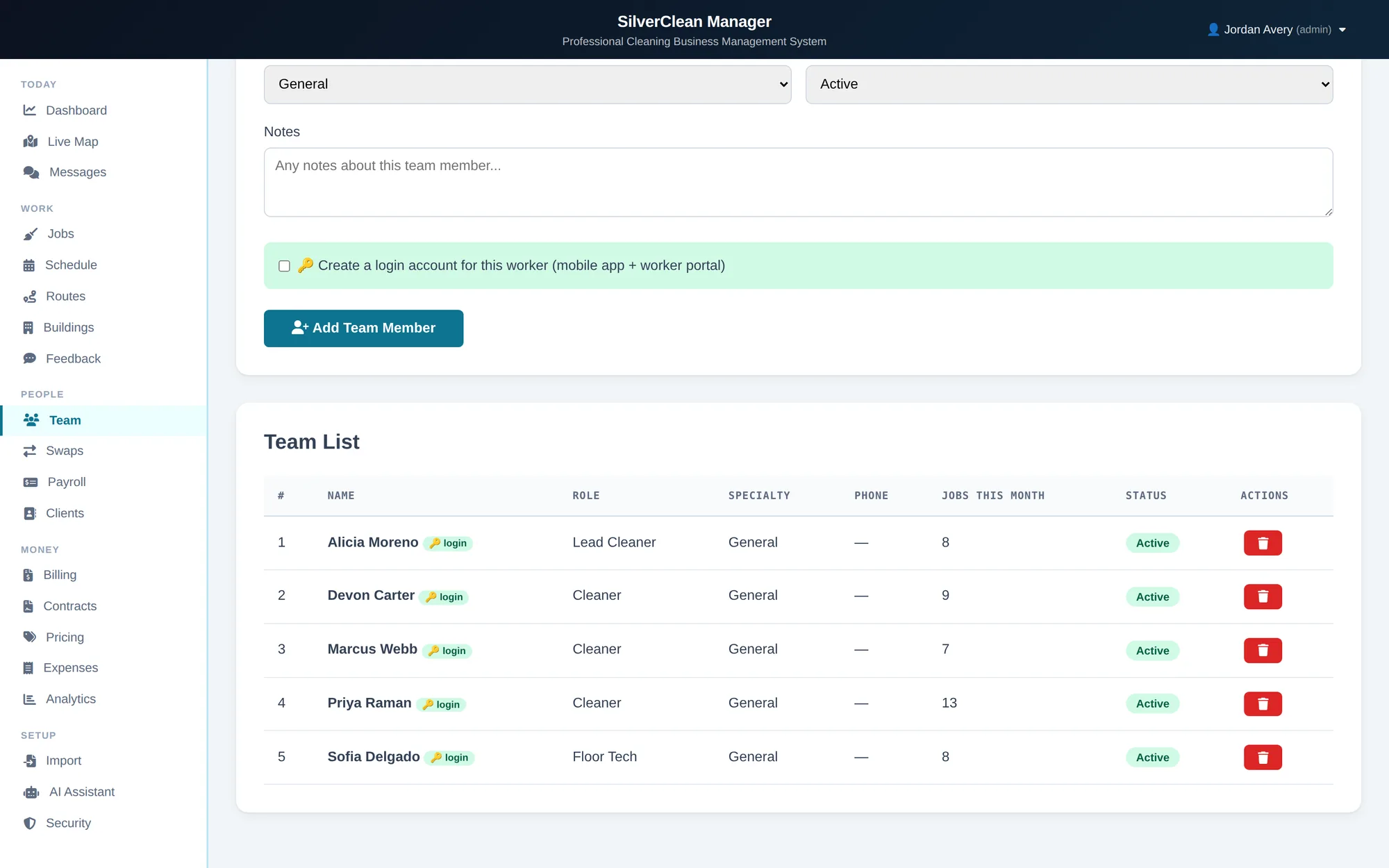Click the Payroll icon in the sidebar
The image size is (1389, 868).
[31, 482]
